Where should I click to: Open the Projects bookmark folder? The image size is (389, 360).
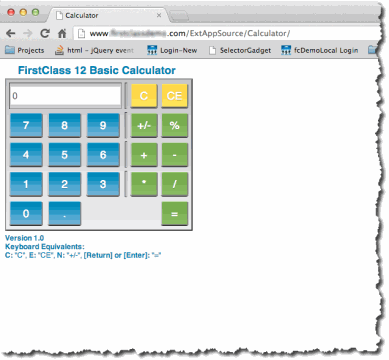[25, 50]
